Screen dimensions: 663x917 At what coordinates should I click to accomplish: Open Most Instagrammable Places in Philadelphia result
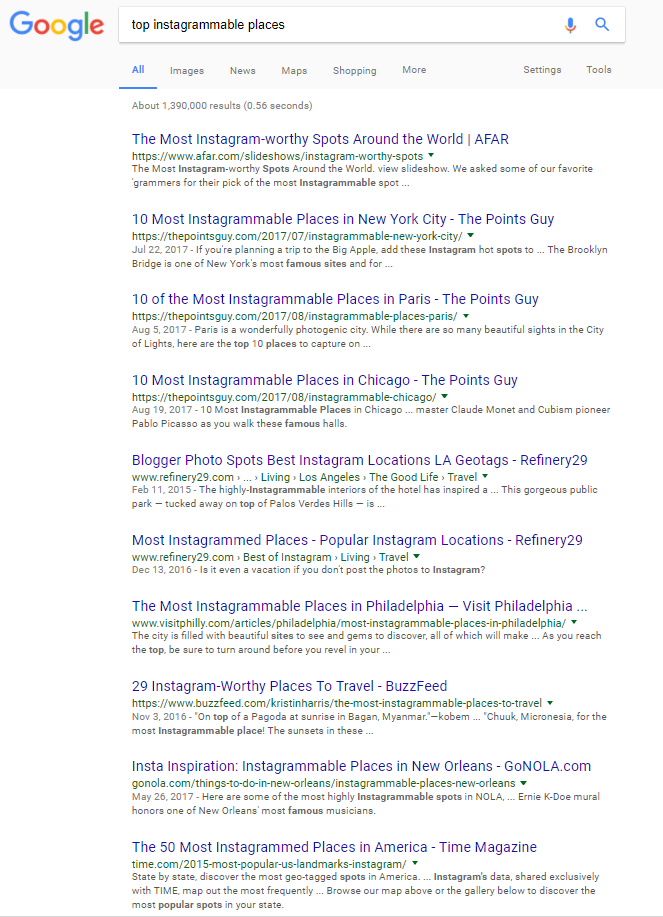(x=360, y=606)
